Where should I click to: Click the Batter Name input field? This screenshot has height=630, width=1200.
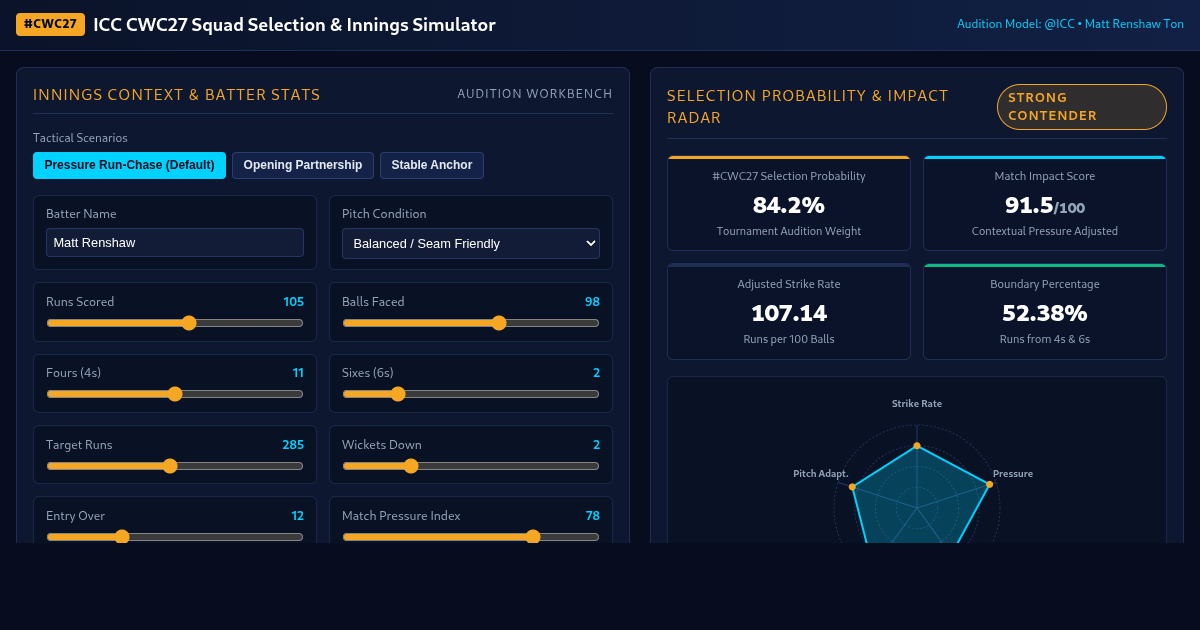click(x=175, y=243)
